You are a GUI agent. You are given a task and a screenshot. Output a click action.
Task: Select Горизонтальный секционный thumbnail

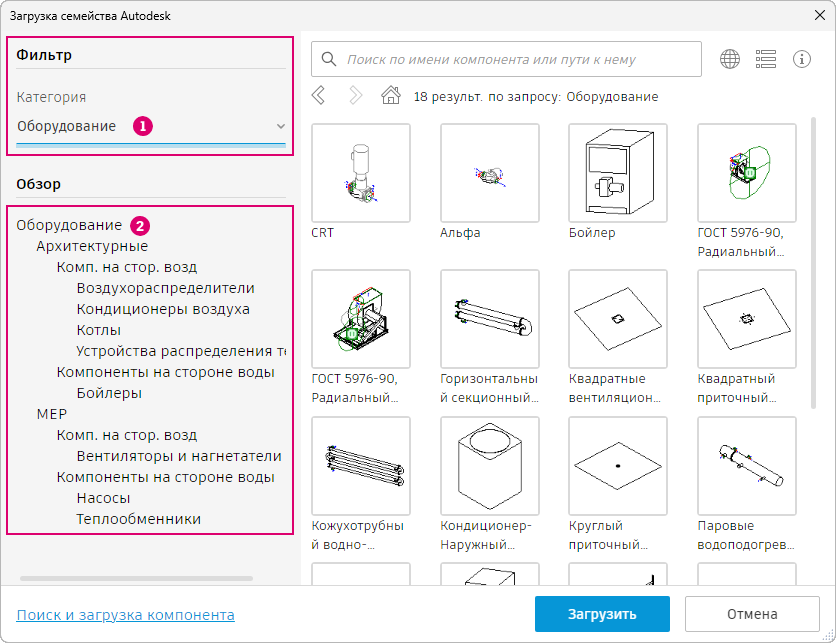coord(489,319)
